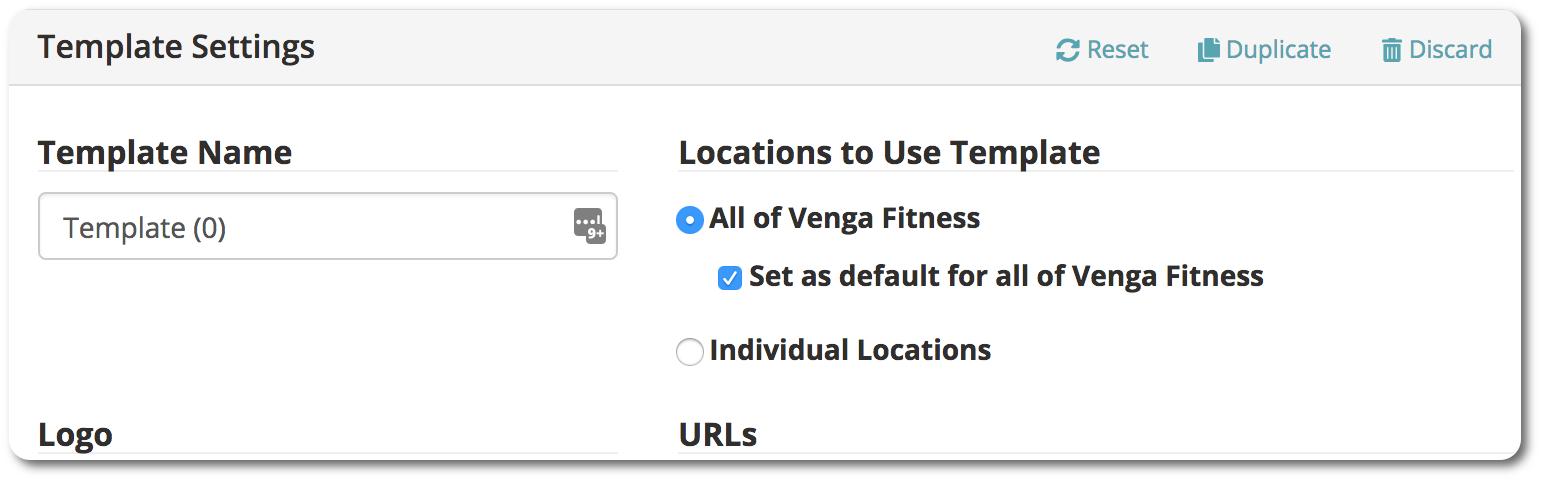
Task: Click the Locations to Use Template heading
Action: point(889,153)
